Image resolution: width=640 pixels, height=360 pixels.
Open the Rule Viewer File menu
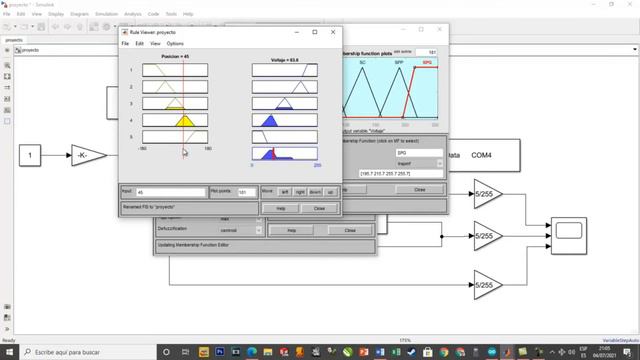click(x=125, y=44)
